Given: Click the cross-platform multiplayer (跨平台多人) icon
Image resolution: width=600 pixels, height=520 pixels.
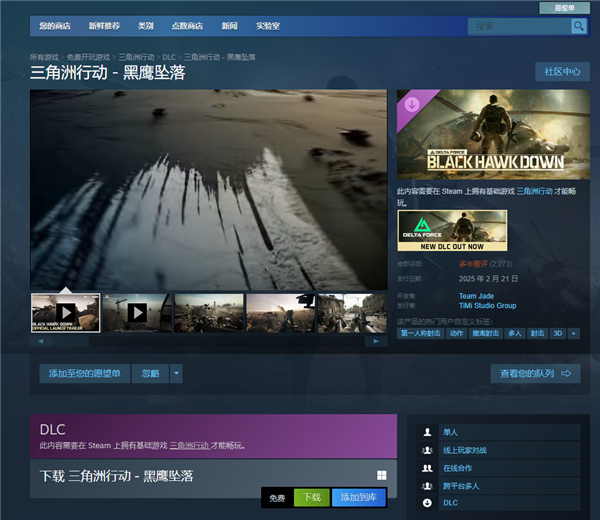Looking at the screenshot, I should 428,485.
